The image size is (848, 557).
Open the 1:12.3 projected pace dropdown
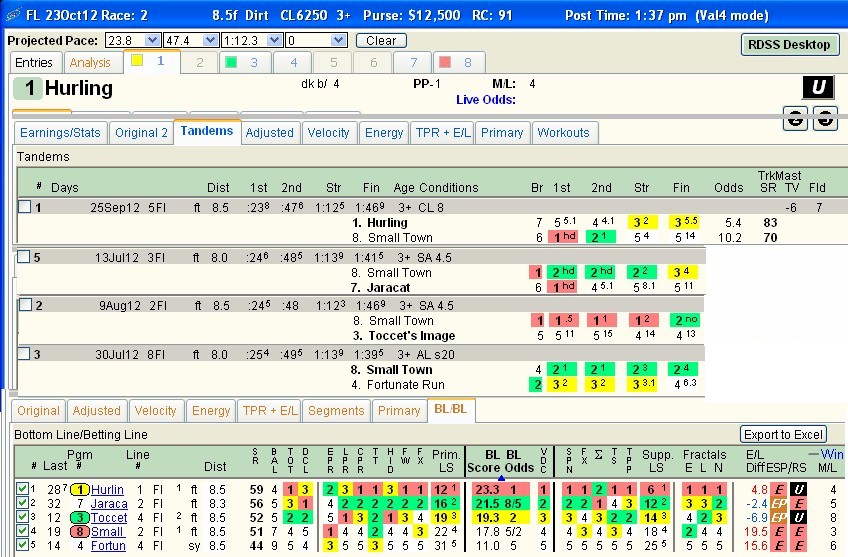pos(275,41)
